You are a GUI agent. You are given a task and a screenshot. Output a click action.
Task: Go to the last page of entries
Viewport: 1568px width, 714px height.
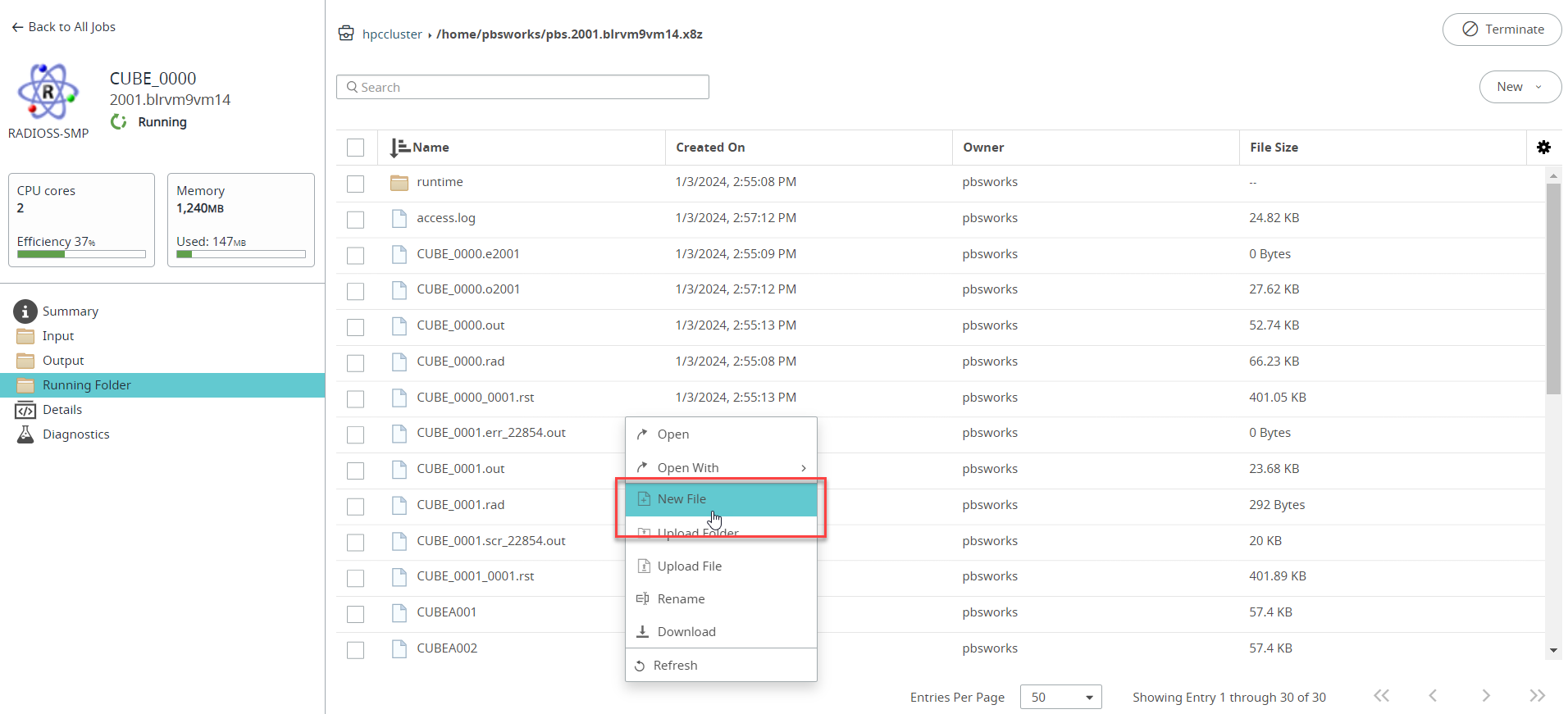[1537, 695]
